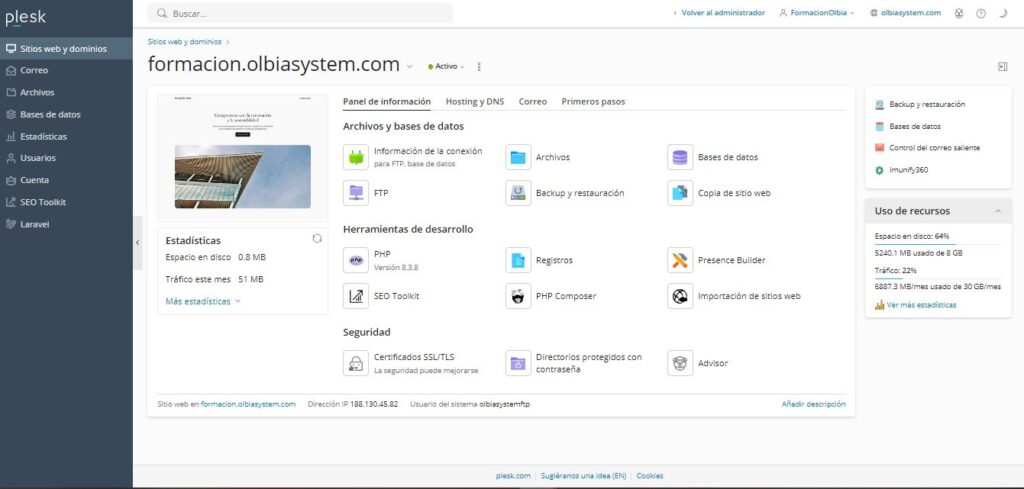The width and height of the screenshot is (1024, 489).
Task: Open Backup y restauración sidebar shortcut
Action: click(927, 104)
